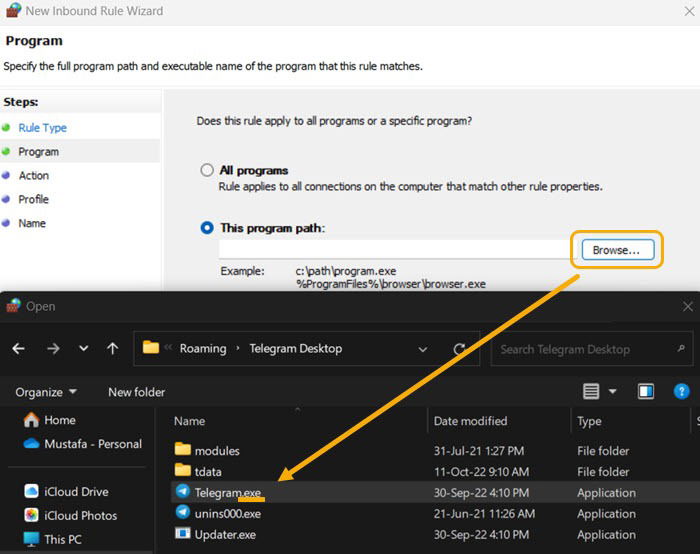Image resolution: width=700 pixels, height=554 pixels.
Task: Toggle the preview pane icon
Action: tap(646, 392)
